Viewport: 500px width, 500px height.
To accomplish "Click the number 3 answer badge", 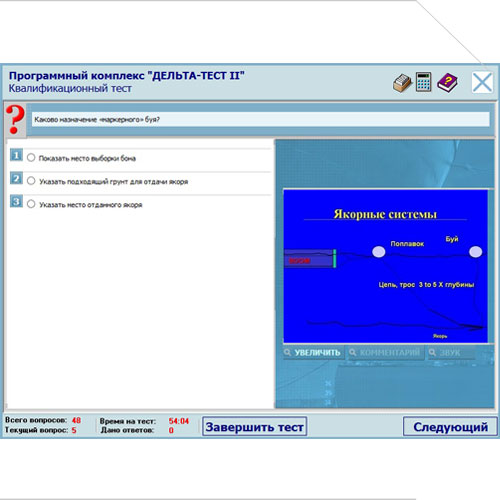I will 16,201.
